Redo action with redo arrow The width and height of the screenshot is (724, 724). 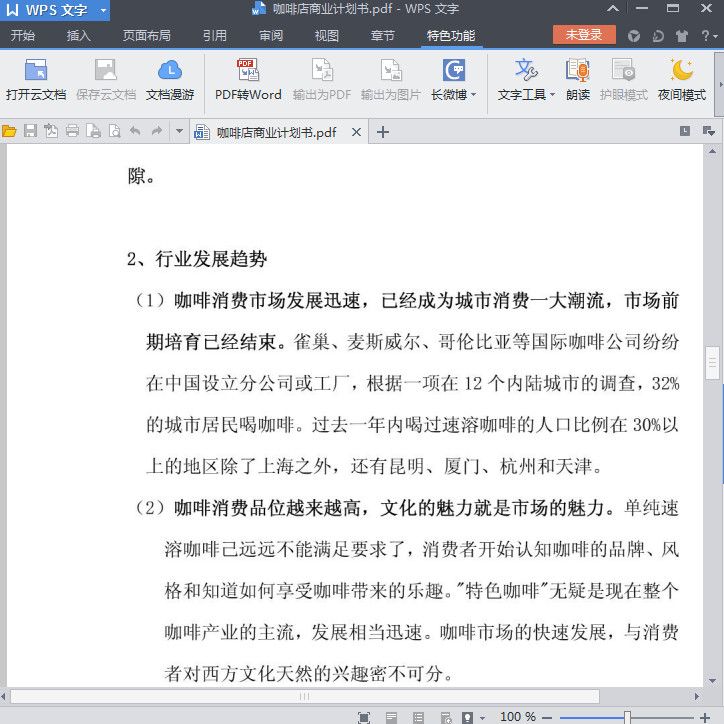[x=157, y=132]
